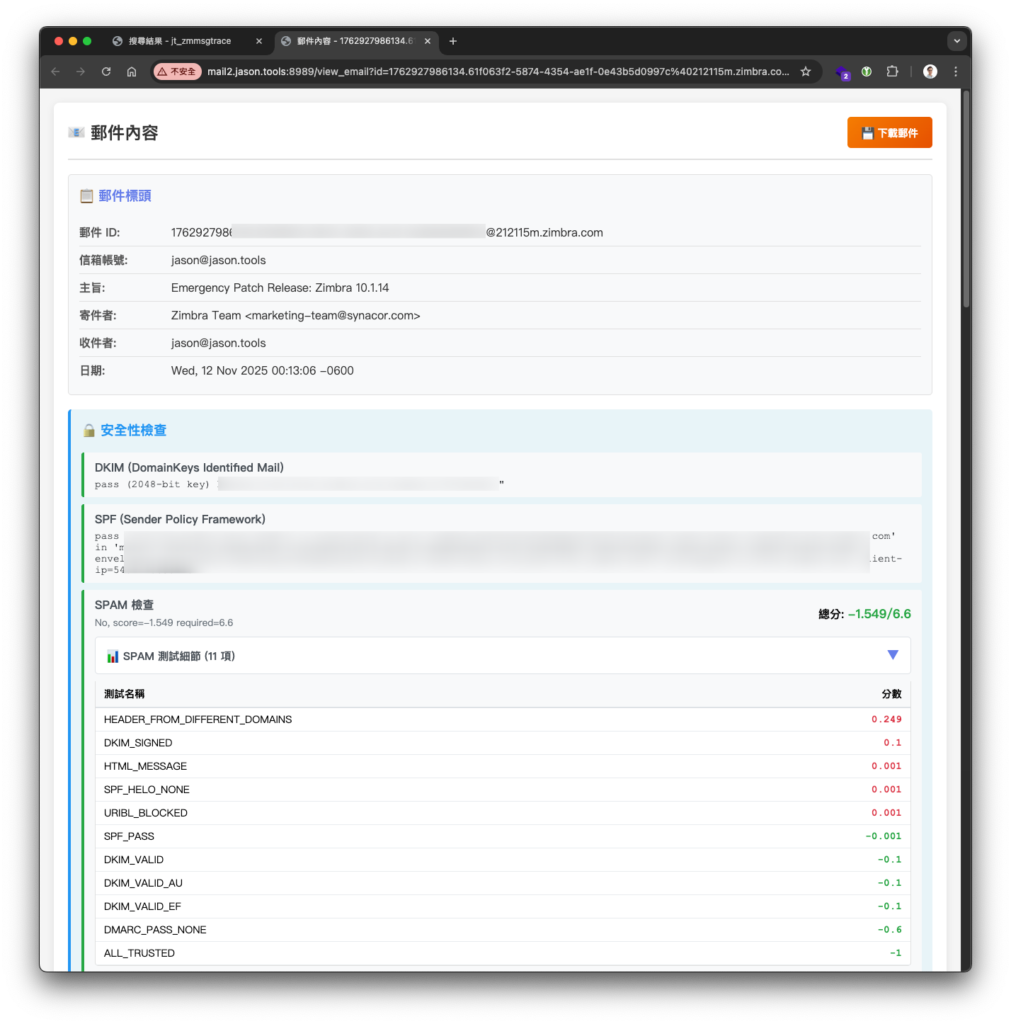
Task: Click the 郵件標頭 section heading
Action: 124,196
